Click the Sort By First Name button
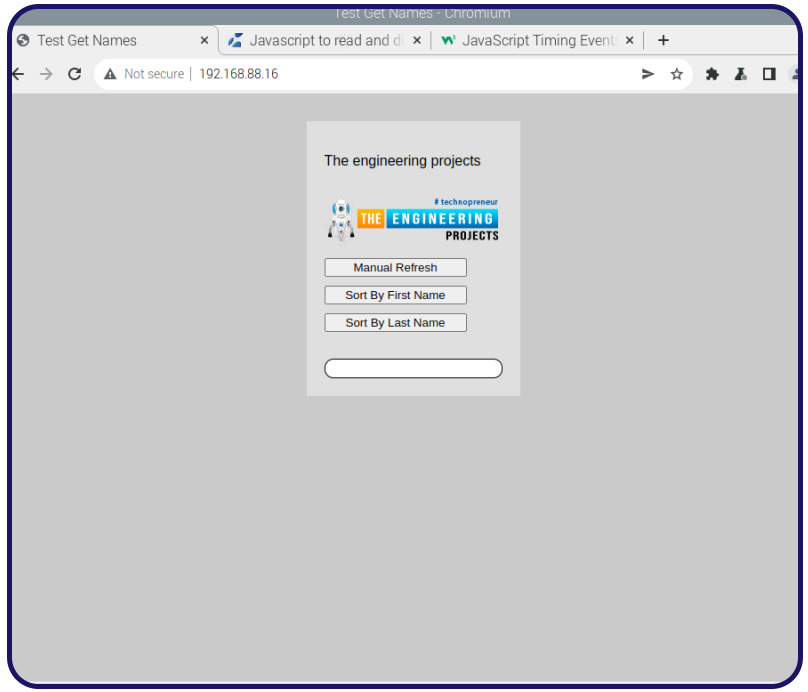 (x=395, y=295)
